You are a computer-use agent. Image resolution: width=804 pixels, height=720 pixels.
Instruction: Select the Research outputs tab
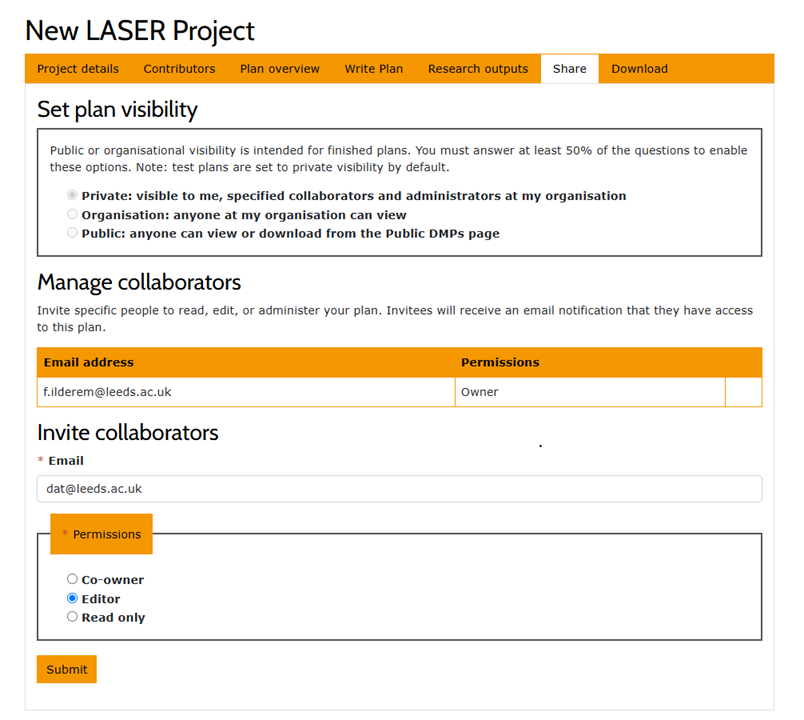(x=478, y=69)
